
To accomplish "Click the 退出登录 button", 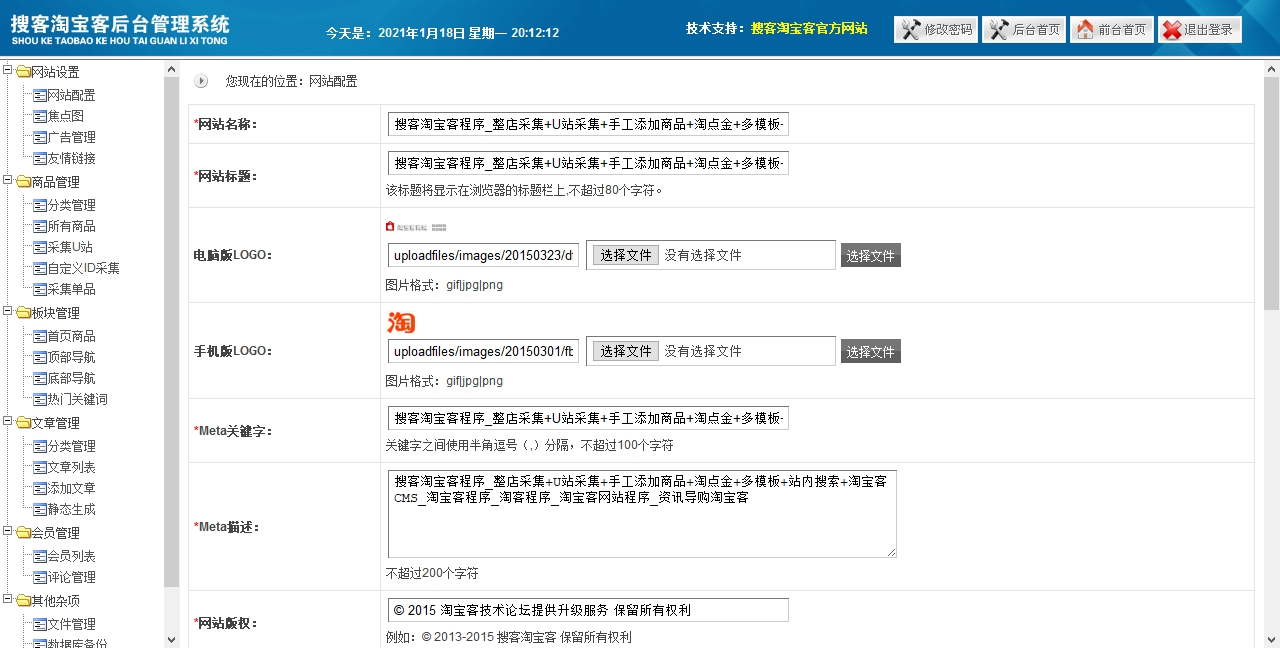I will [1199, 30].
